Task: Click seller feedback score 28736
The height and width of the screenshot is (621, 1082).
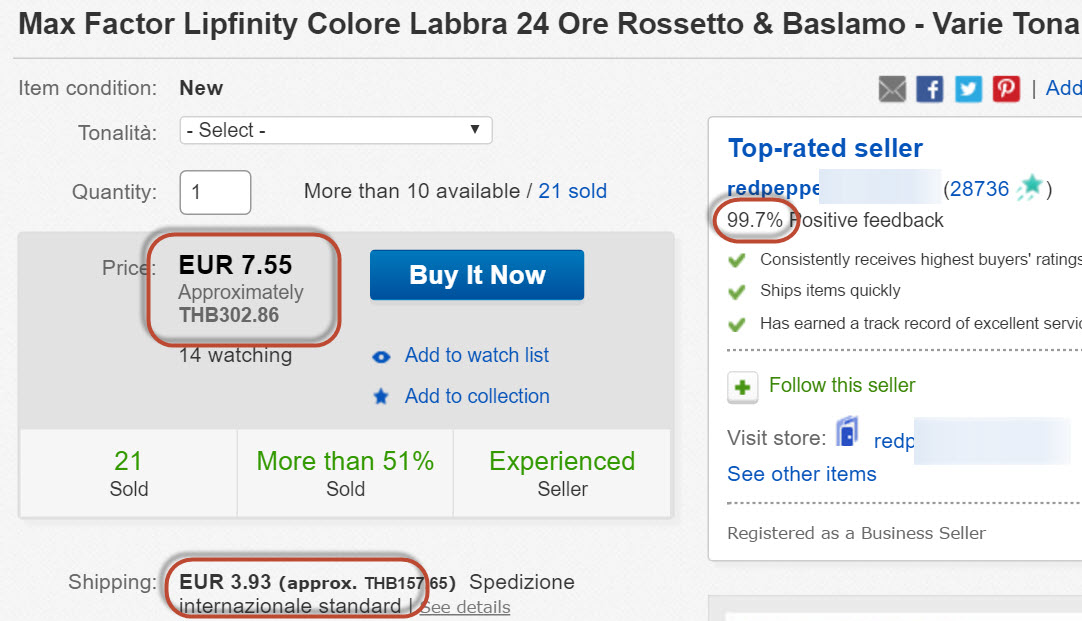Action: (979, 189)
